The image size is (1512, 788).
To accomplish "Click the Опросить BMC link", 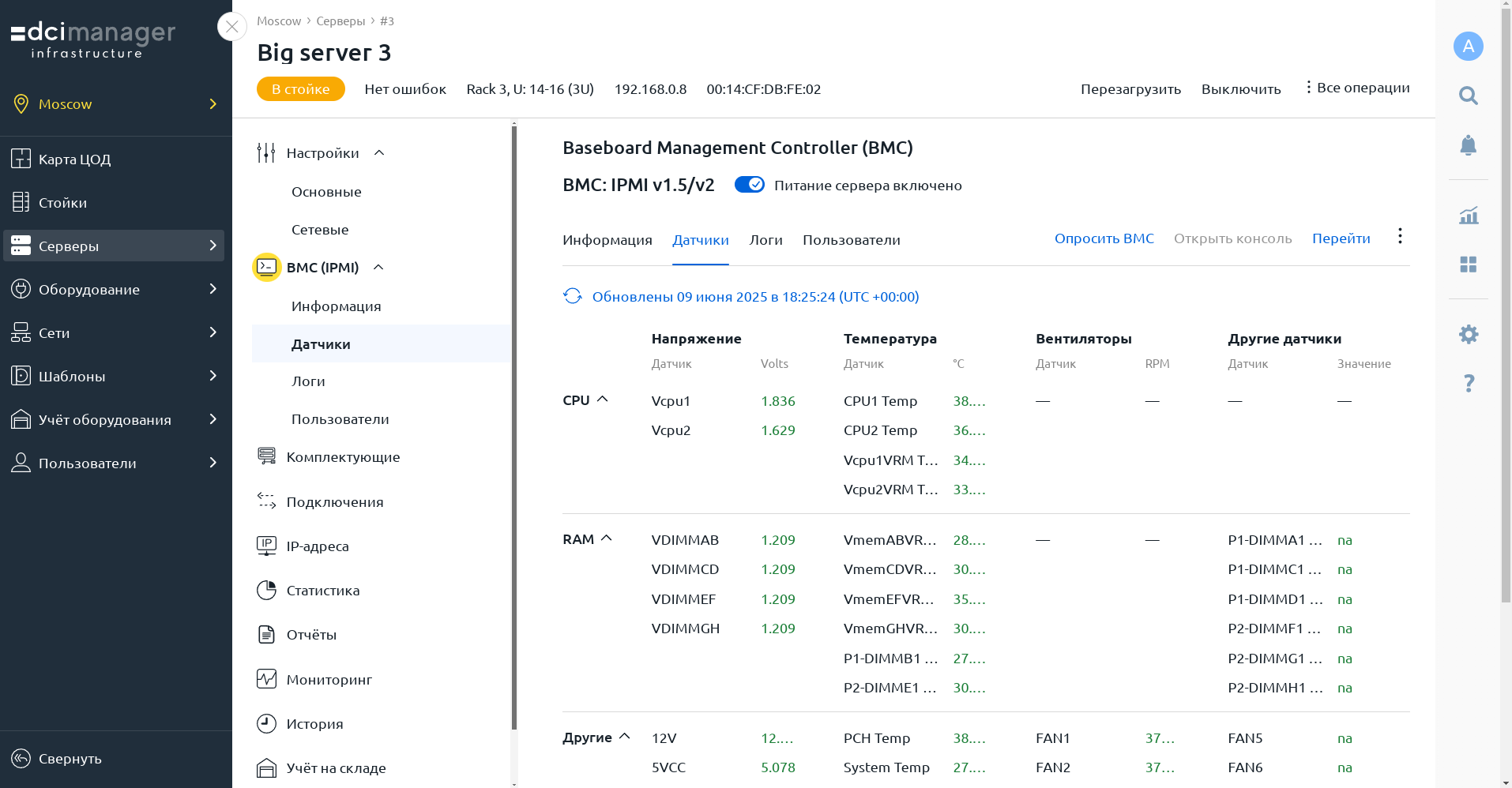I will pos(1104,238).
